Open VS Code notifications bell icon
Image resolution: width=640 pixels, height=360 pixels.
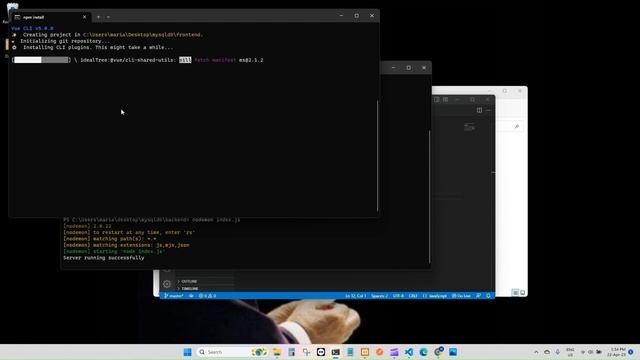pos(488,296)
